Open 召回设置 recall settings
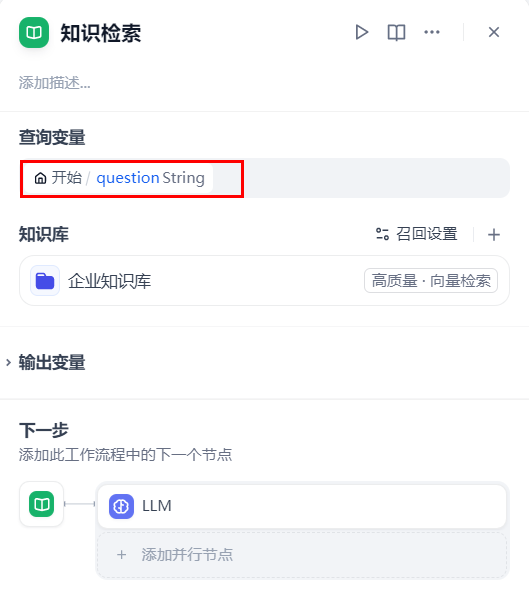The image size is (529, 616). [416, 234]
